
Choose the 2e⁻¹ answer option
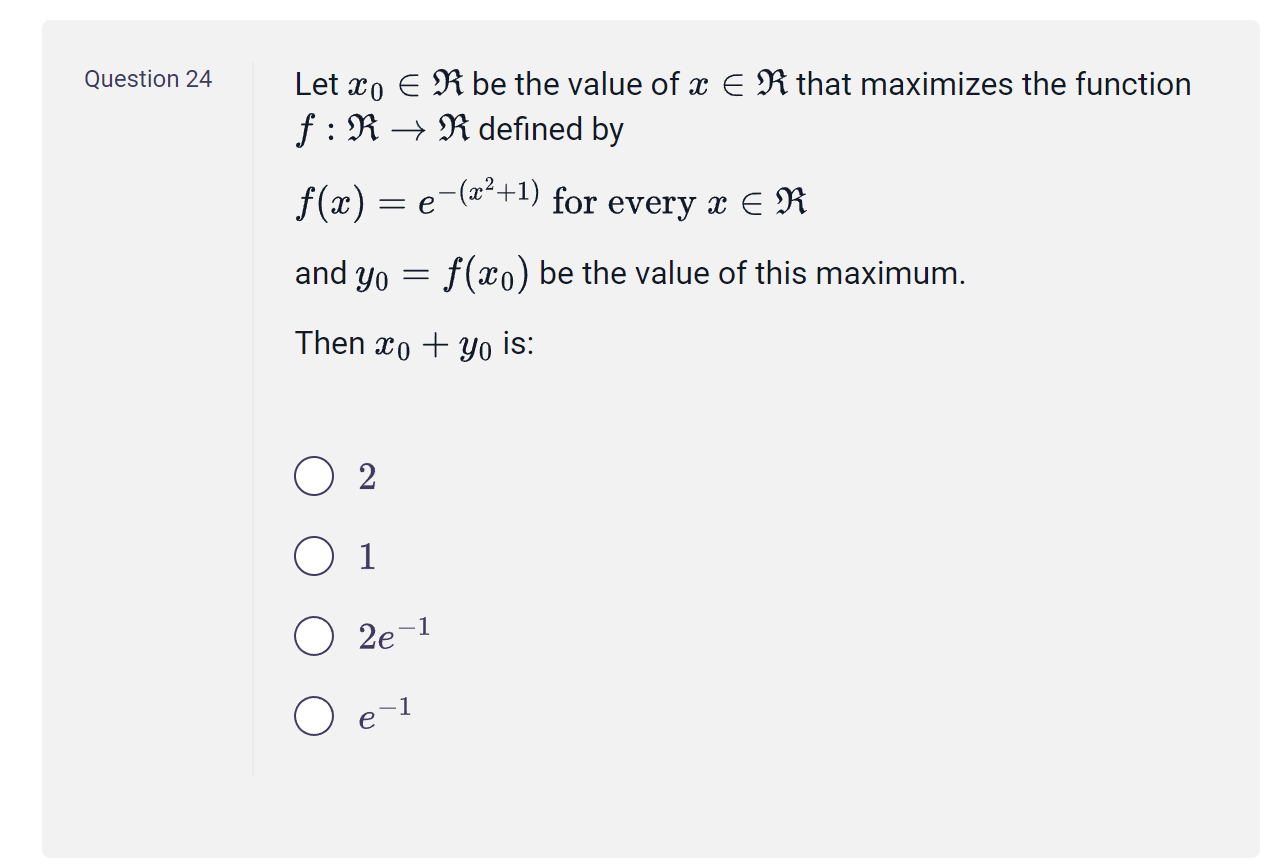(x=313, y=636)
